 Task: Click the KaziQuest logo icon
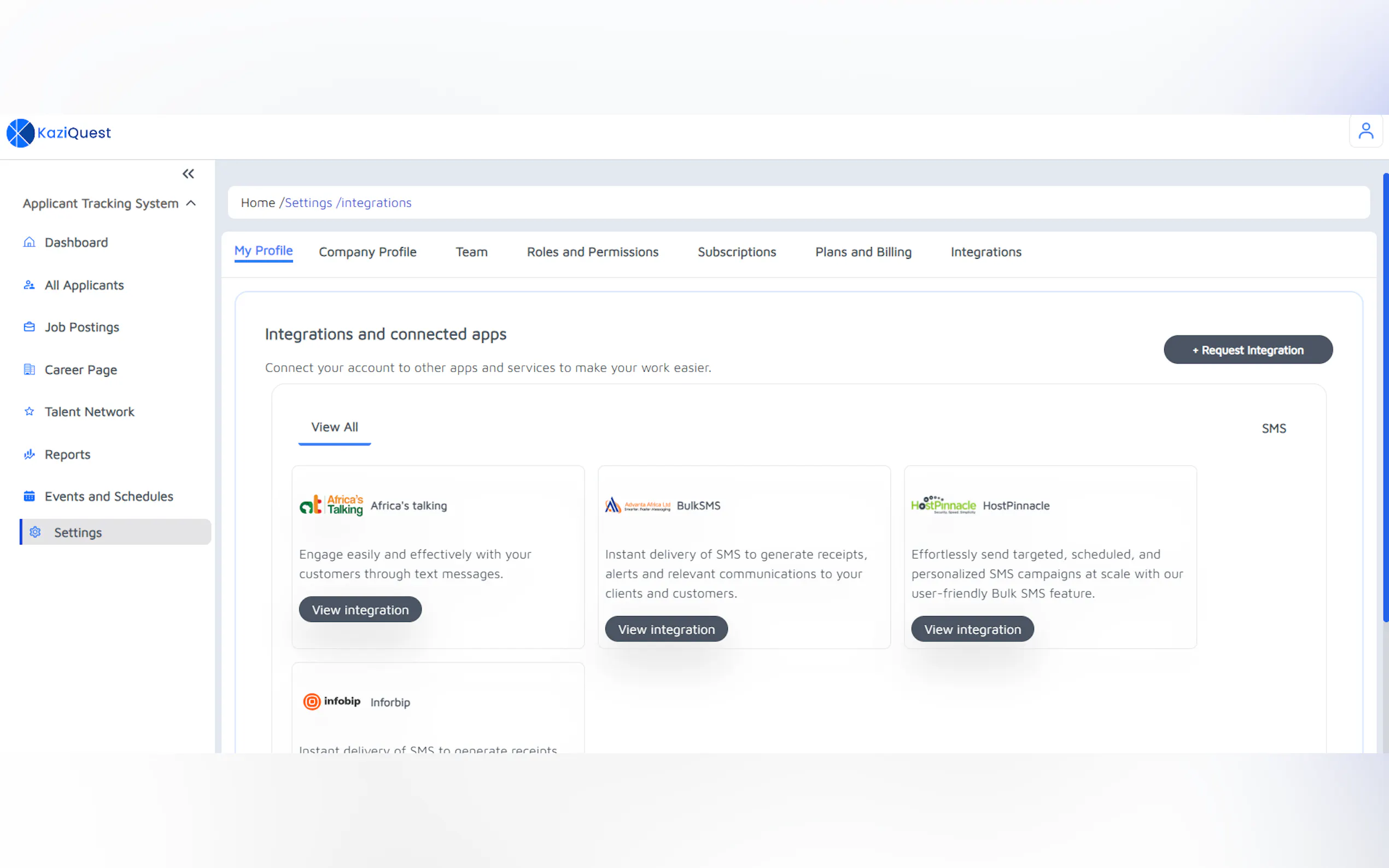point(20,133)
